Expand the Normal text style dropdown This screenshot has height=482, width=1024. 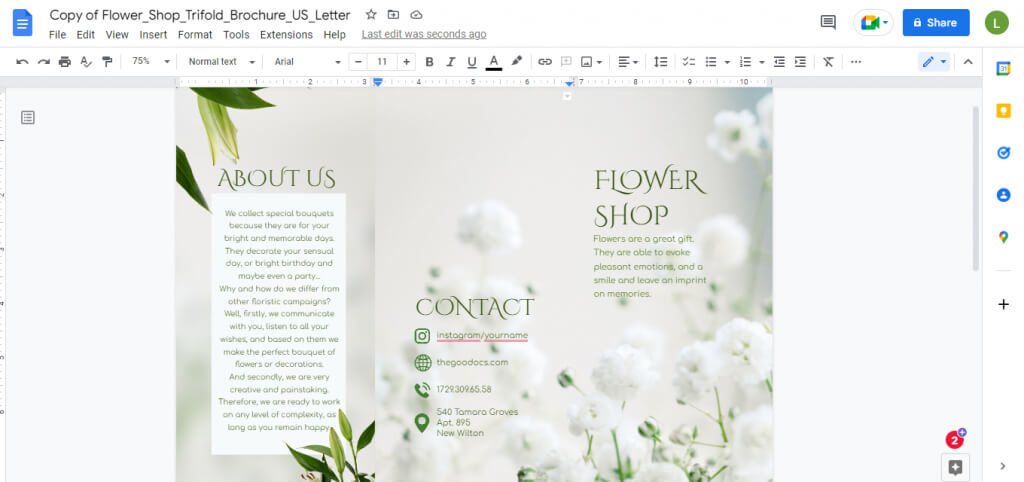(x=219, y=62)
